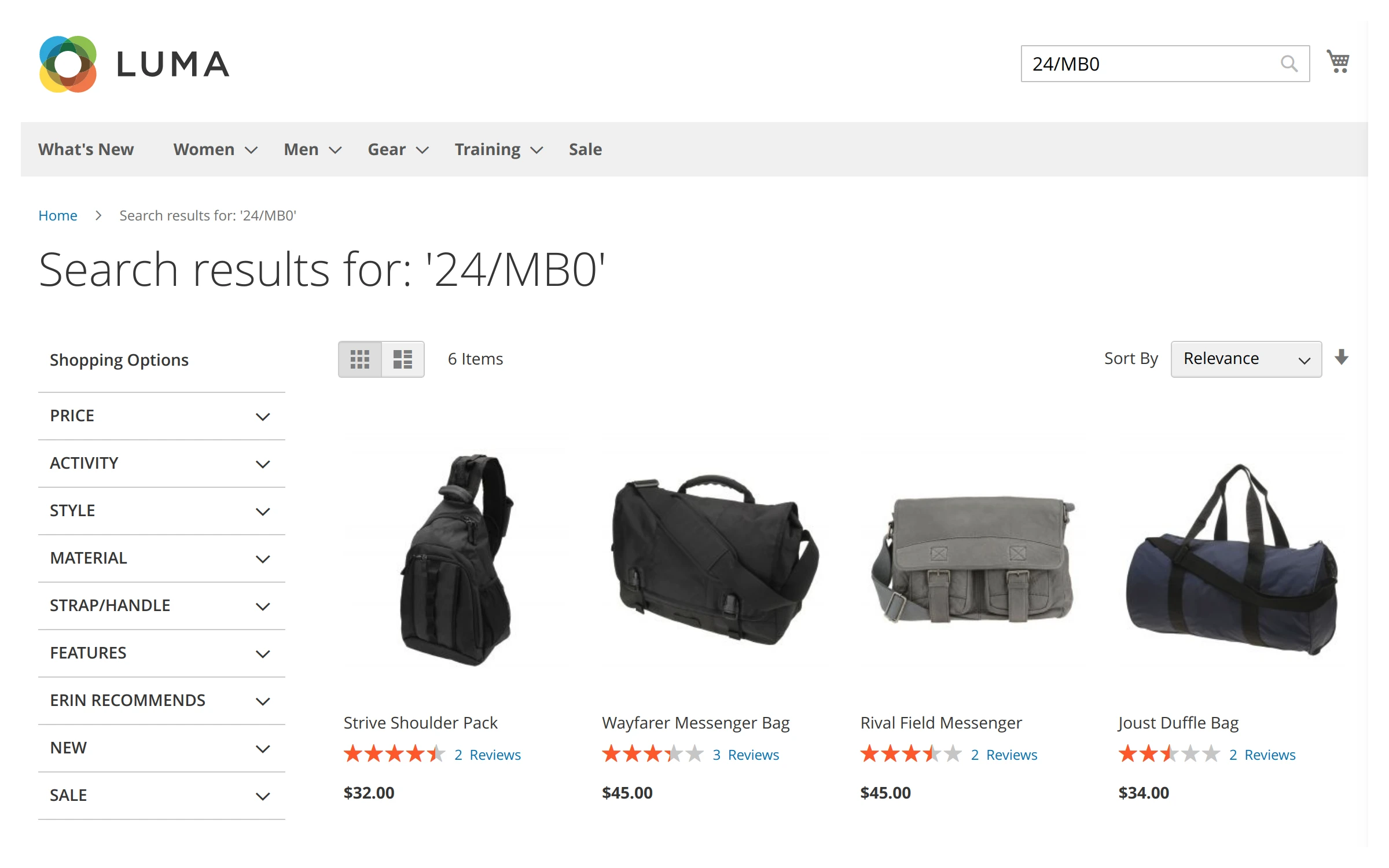This screenshot has height=868, width=1389.
Task: Open the Sort By Relevance dropdown
Action: [1245, 359]
